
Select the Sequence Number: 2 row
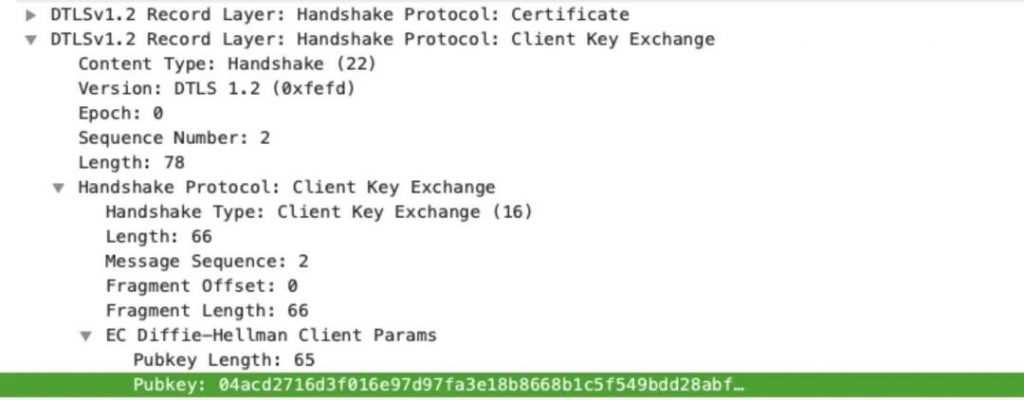174,138
